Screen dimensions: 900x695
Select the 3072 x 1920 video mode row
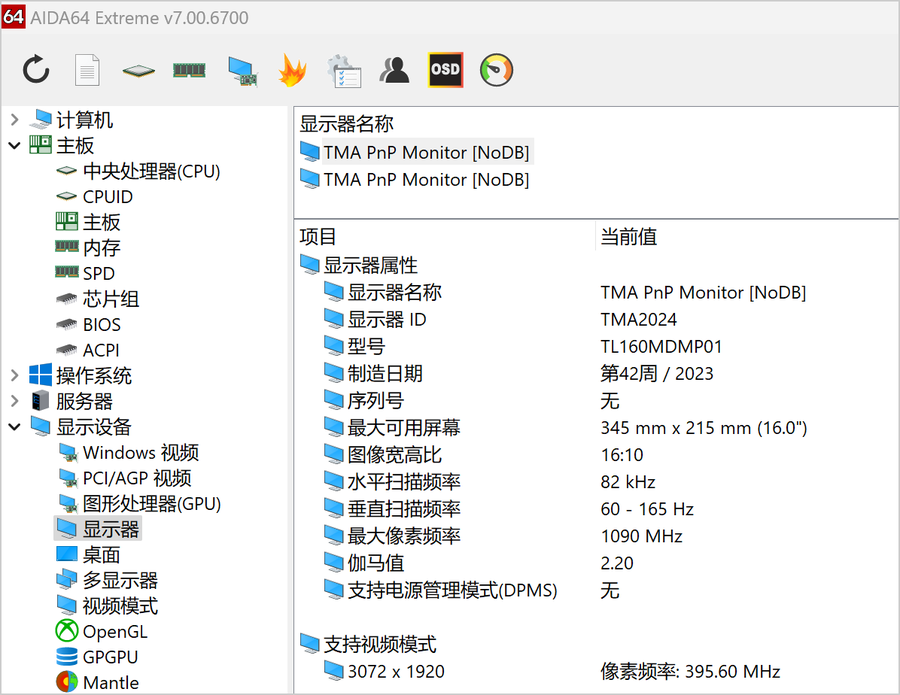tap(395, 671)
